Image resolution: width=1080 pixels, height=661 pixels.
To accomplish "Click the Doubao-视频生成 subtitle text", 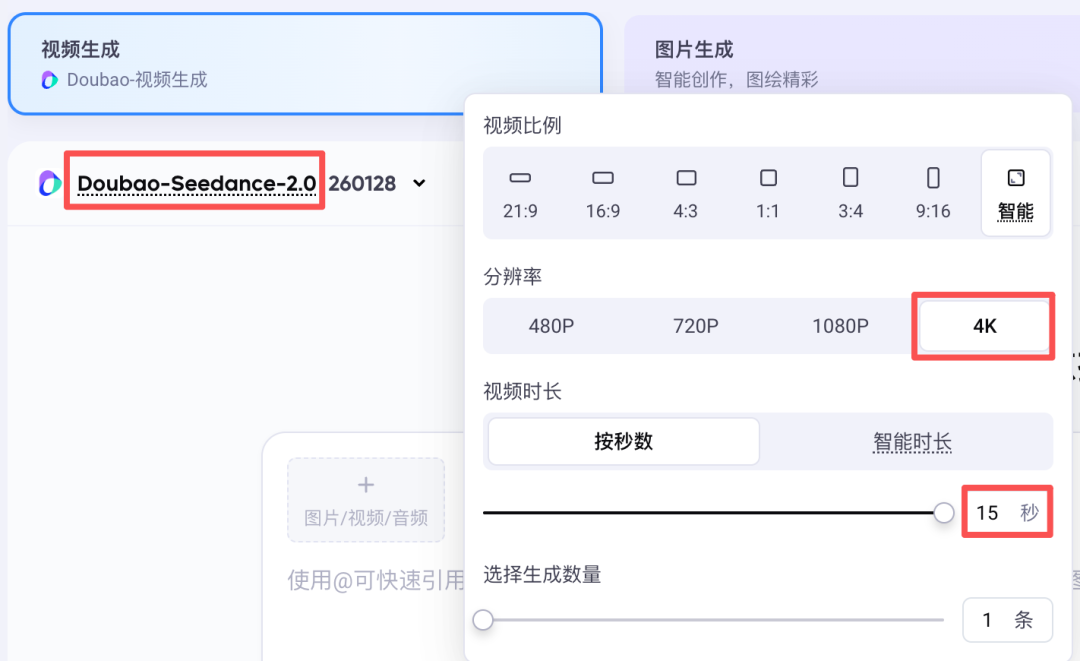I will tap(137, 80).
